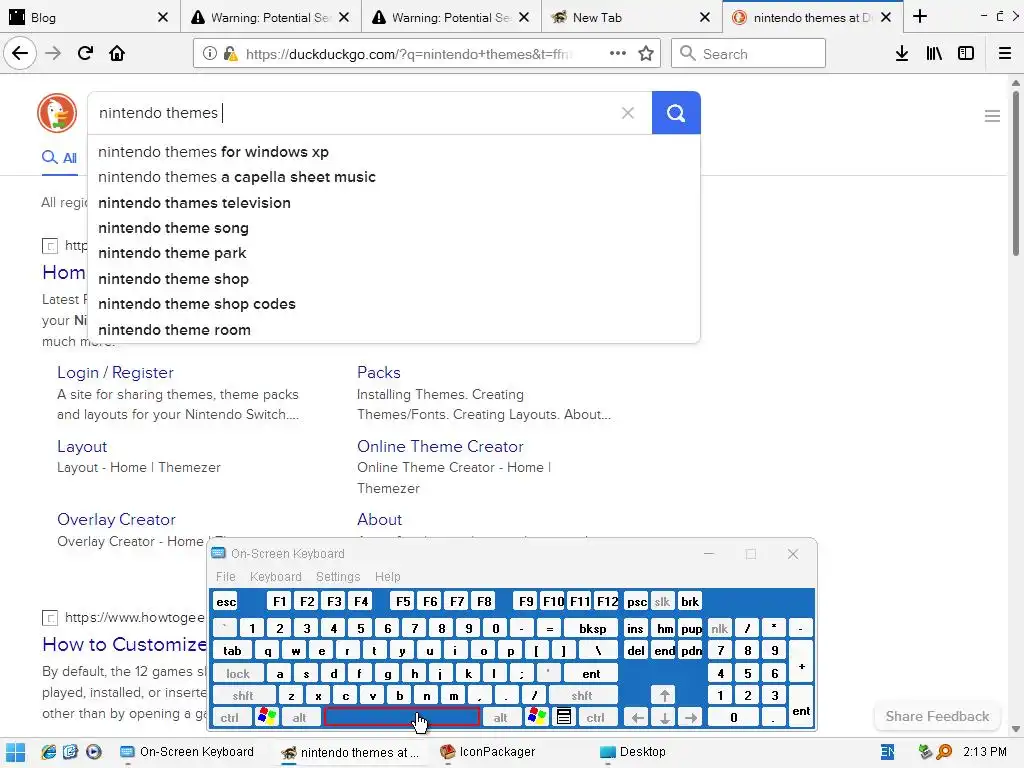The height and width of the screenshot is (768, 1024).
Task: Click the Share Feedback button
Action: (937, 716)
